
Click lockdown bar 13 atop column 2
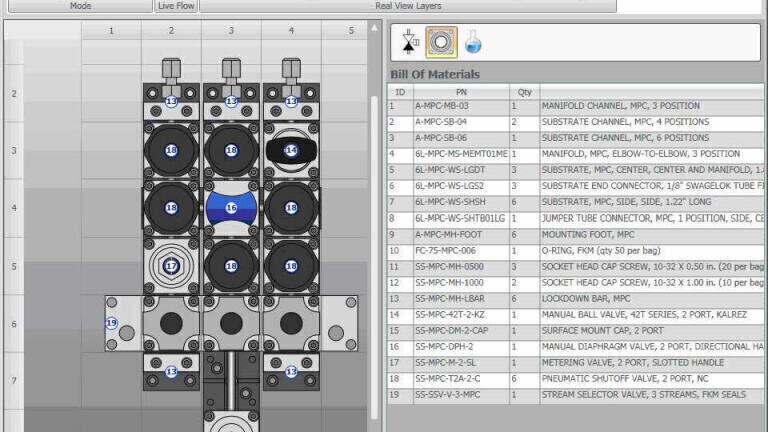(171, 101)
